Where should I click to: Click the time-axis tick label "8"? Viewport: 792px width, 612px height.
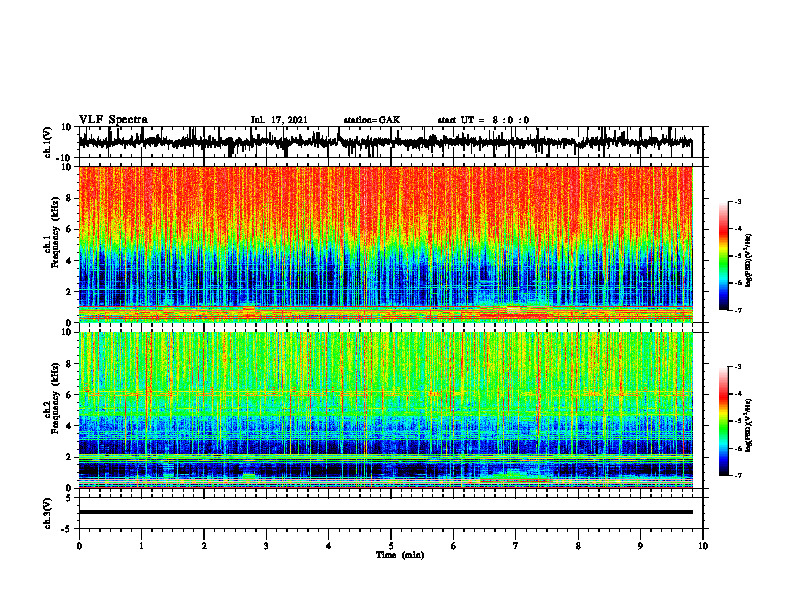pyautogui.click(x=578, y=546)
